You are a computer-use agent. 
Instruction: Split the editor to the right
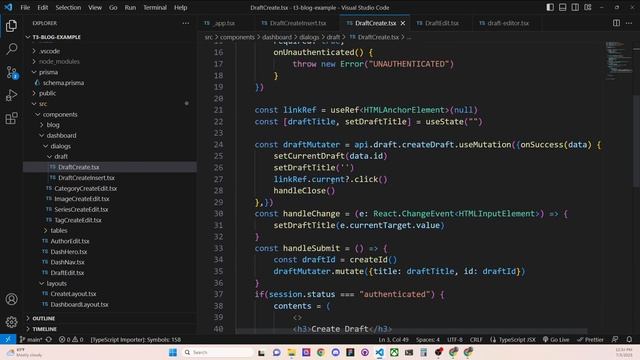click(616, 23)
